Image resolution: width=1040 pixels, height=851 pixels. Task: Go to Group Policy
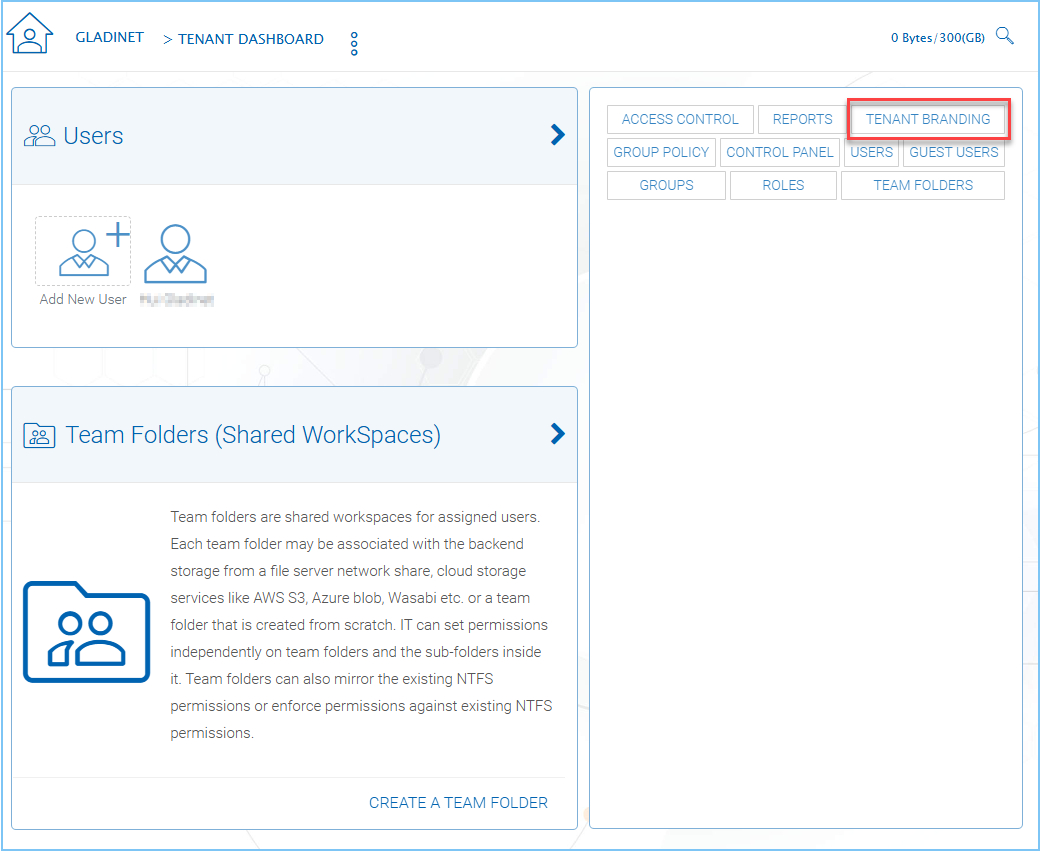[x=661, y=152]
